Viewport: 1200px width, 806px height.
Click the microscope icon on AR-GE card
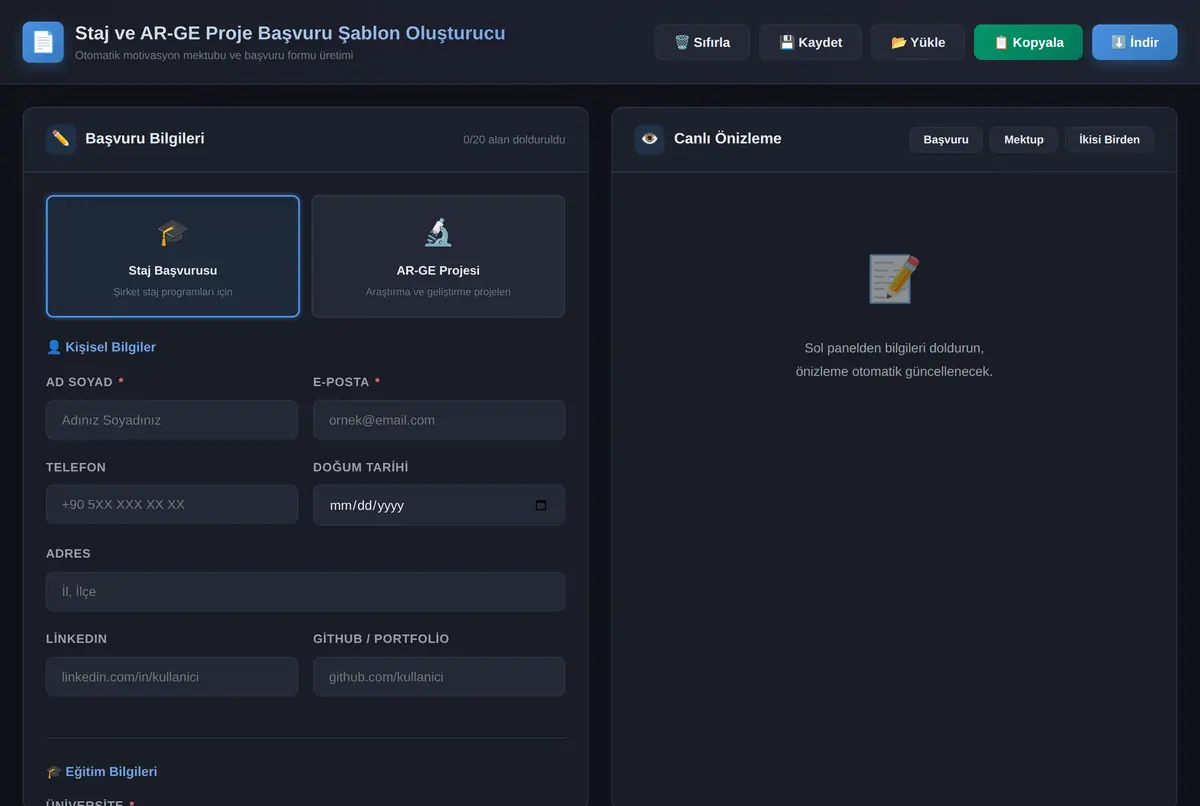coord(438,233)
